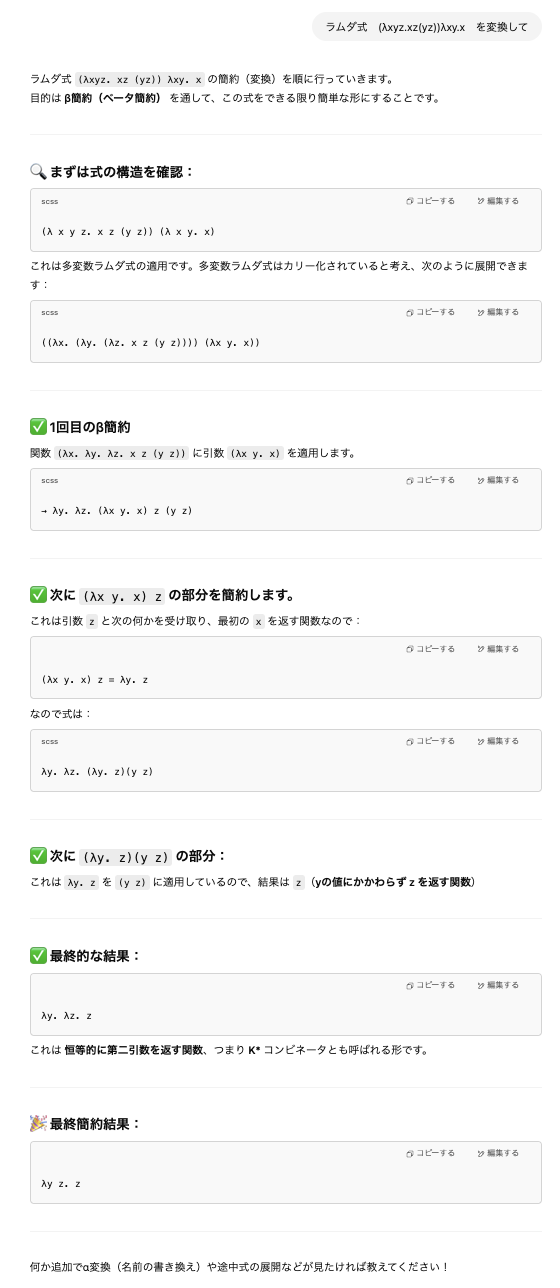Copy the 最終簡約結果 block λy z. z
The height and width of the screenshot is (1288, 560).
[430, 1153]
